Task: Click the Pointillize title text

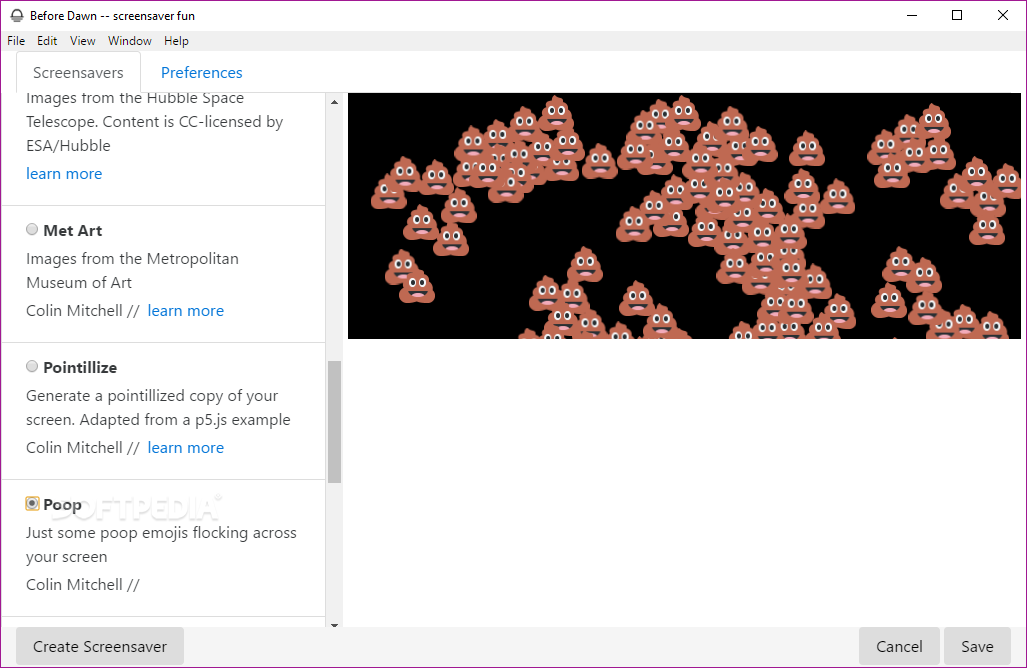Action: [80, 367]
